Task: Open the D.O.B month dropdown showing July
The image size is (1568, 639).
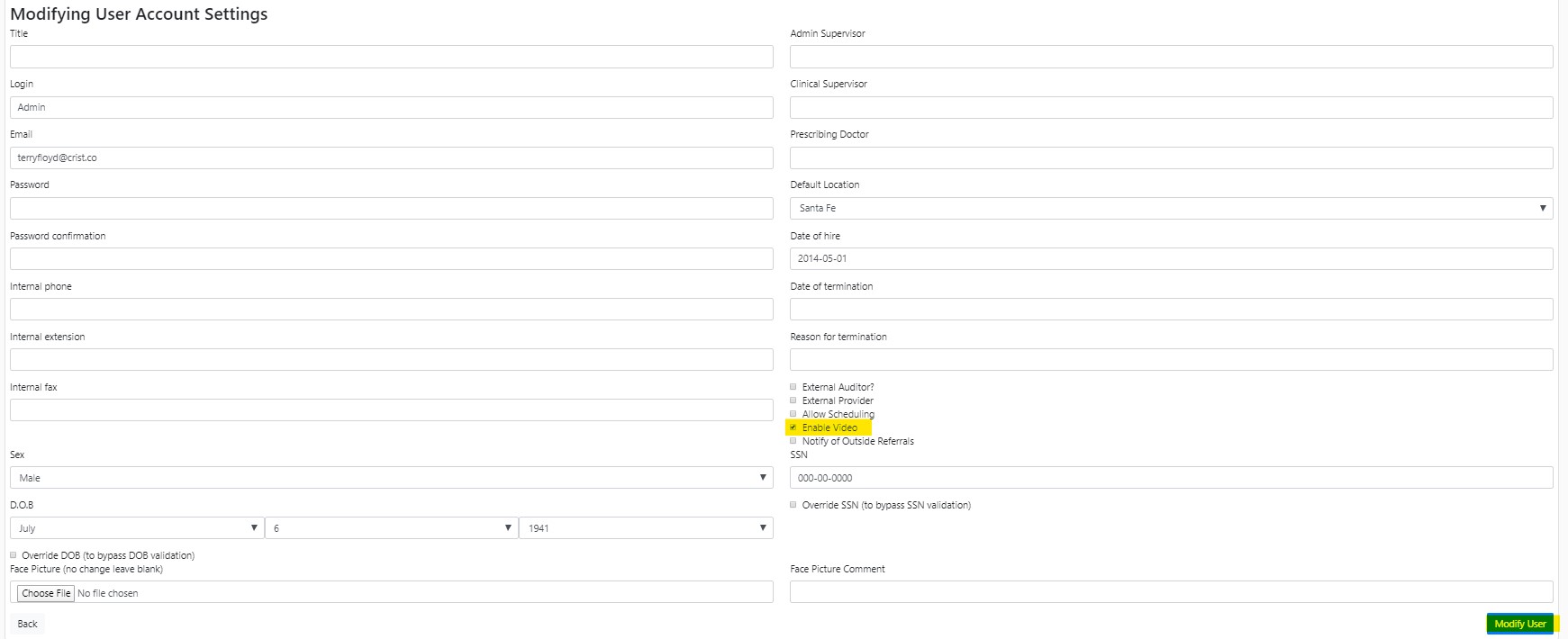Action: coord(137,528)
